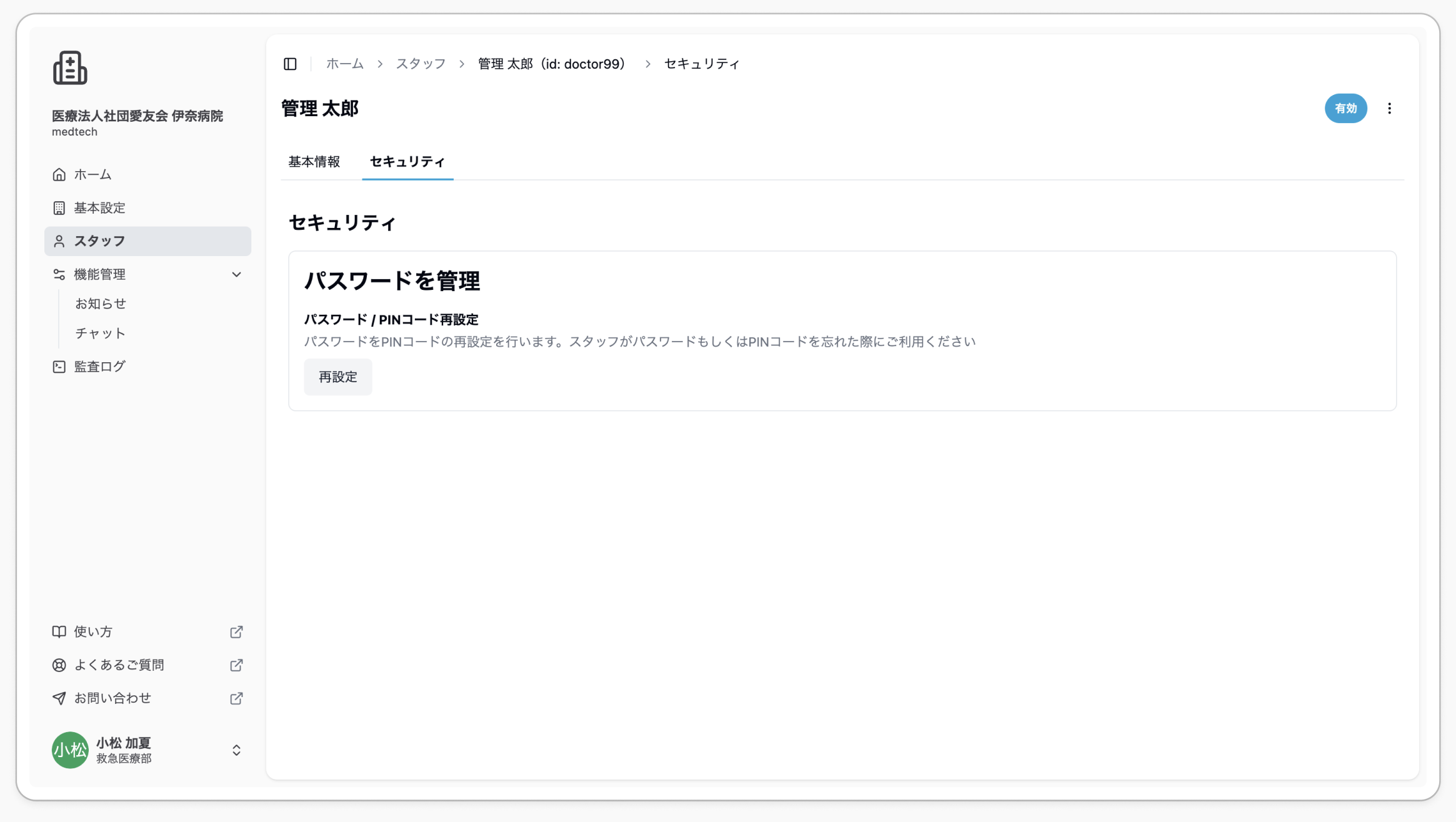Click the スタッフ person icon
Image resolution: width=1456 pixels, height=822 pixels.
point(59,241)
